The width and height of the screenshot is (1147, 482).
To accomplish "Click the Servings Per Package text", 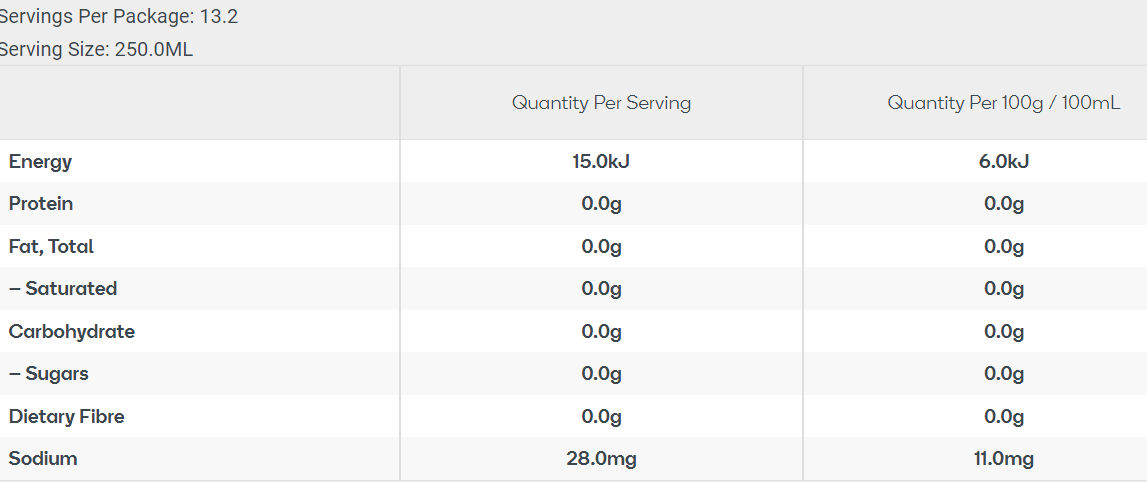I will [x=118, y=17].
